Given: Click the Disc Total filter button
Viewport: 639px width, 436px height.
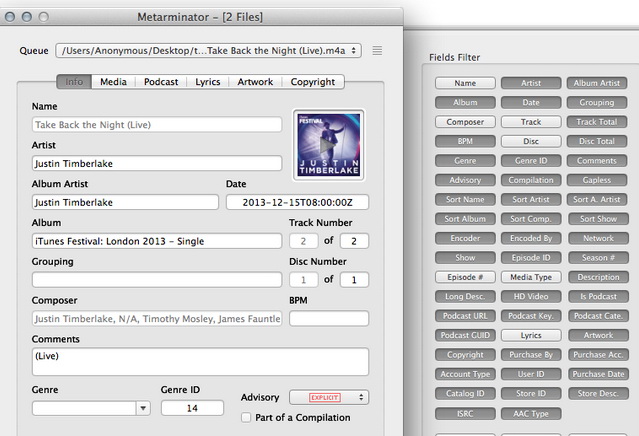Looking at the screenshot, I should tap(597, 141).
